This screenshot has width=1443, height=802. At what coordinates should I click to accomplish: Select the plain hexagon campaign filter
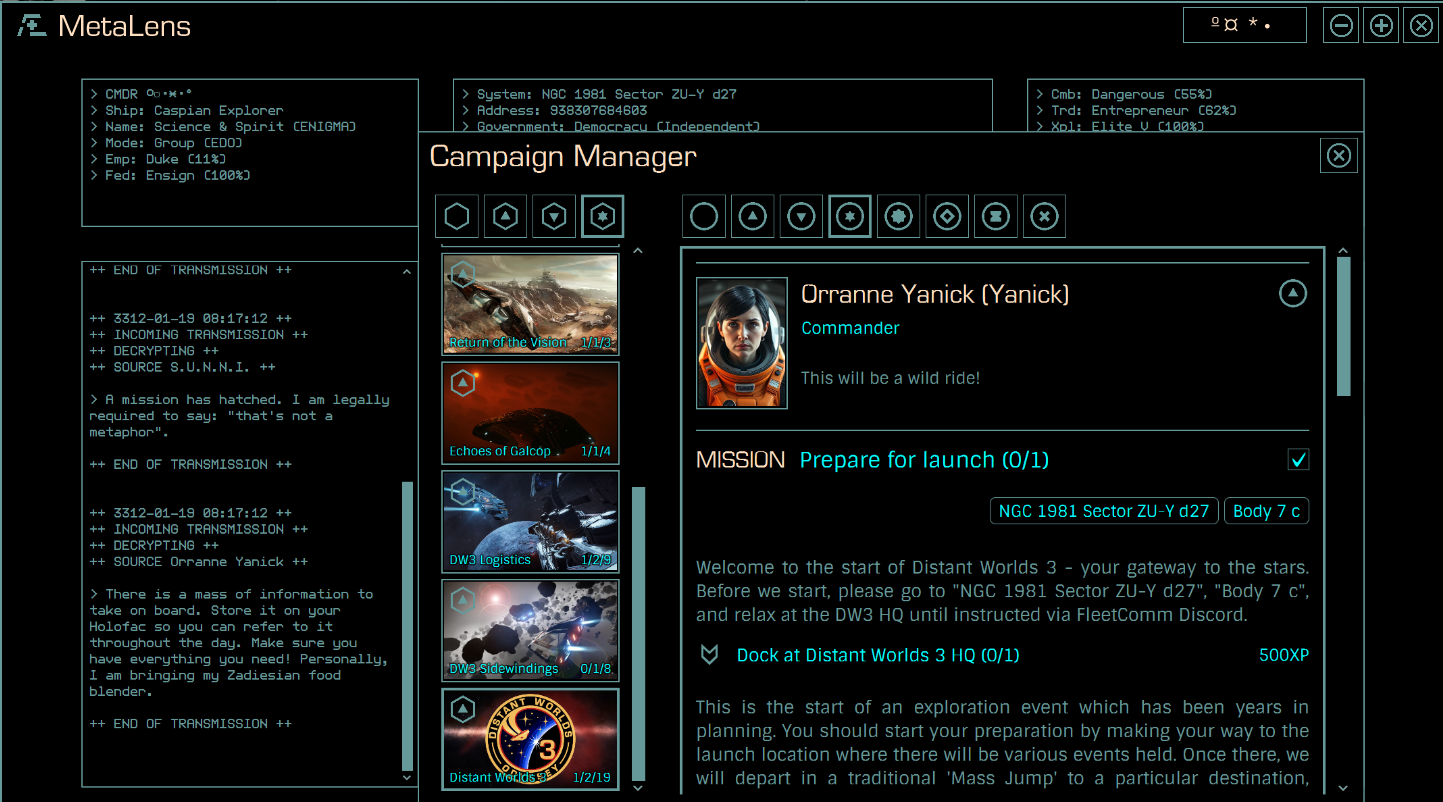click(457, 216)
